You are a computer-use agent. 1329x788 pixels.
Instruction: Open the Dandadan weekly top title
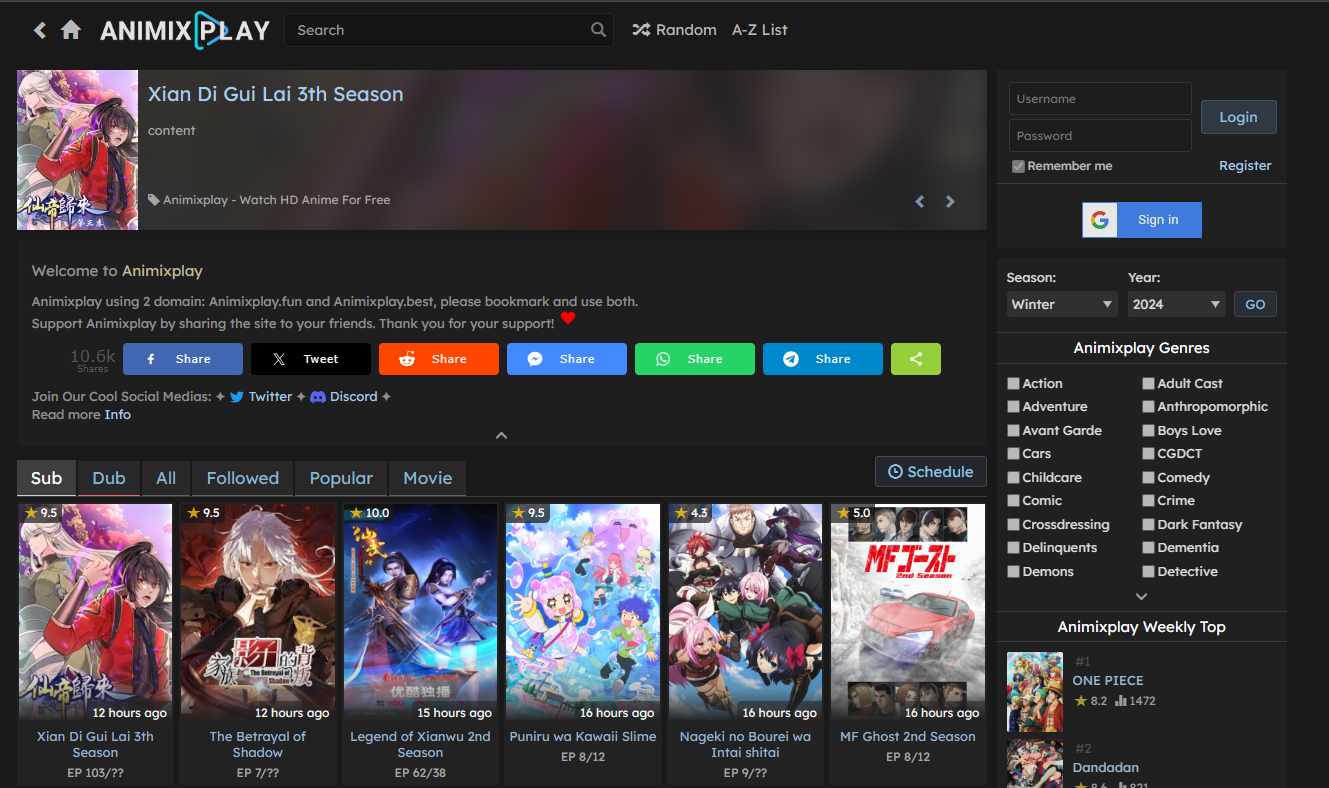point(1106,768)
